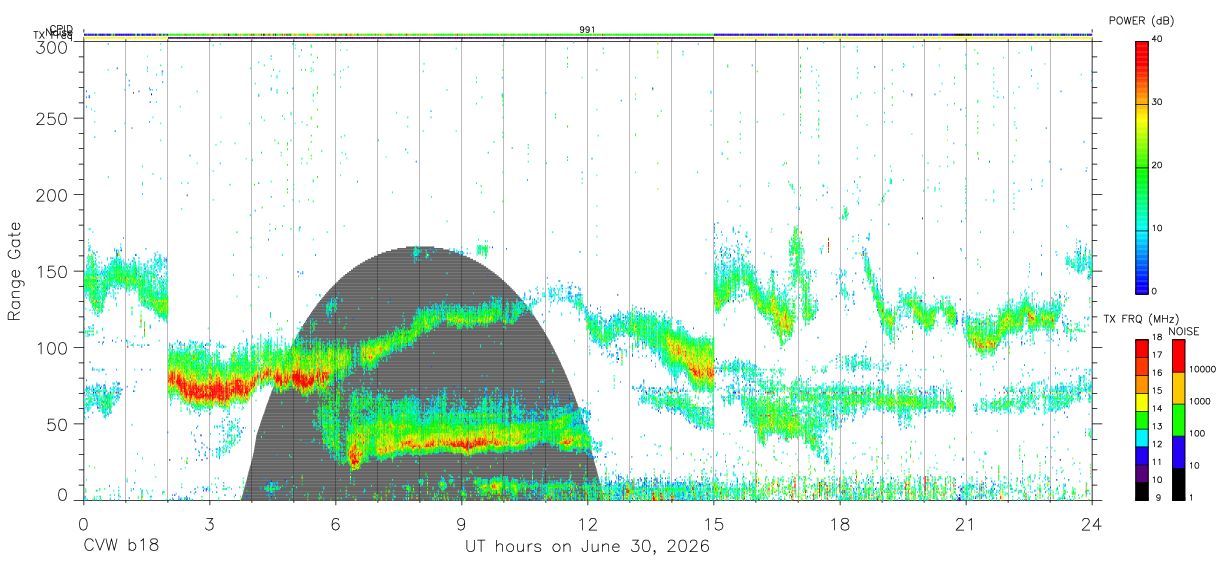Select the black swatch in NOISE legend
This screenshot has width=1228, height=567.
click(1178, 483)
